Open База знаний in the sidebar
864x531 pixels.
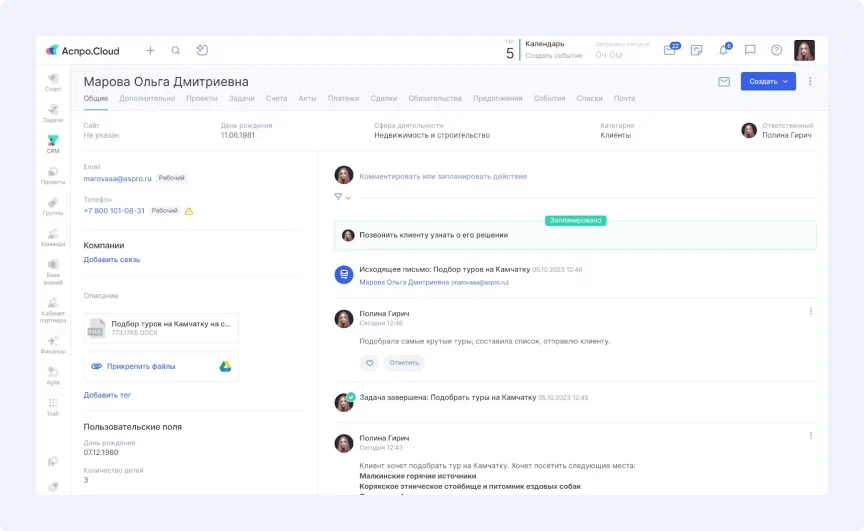[x=53, y=273]
